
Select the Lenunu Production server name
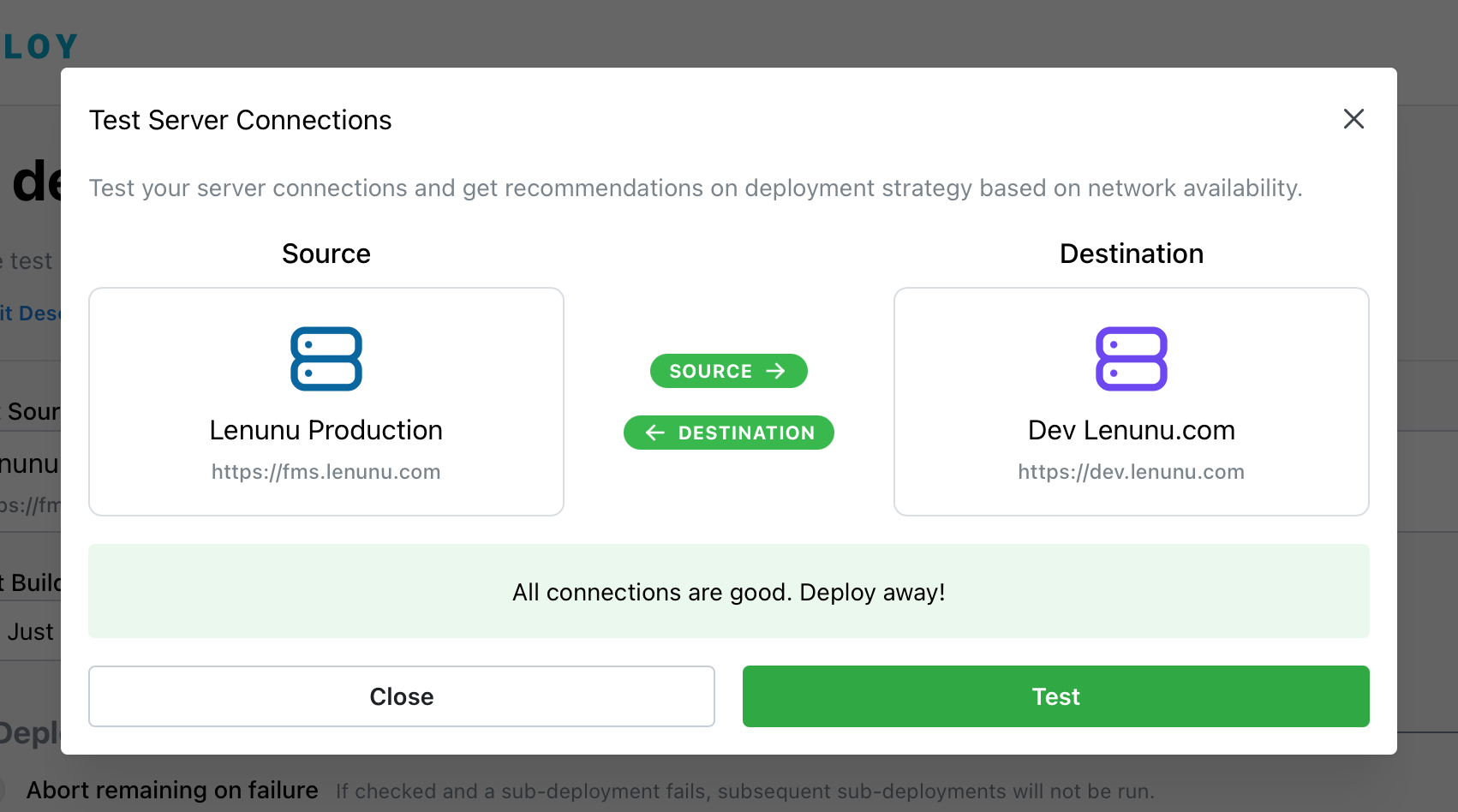[x=326, y=430]
